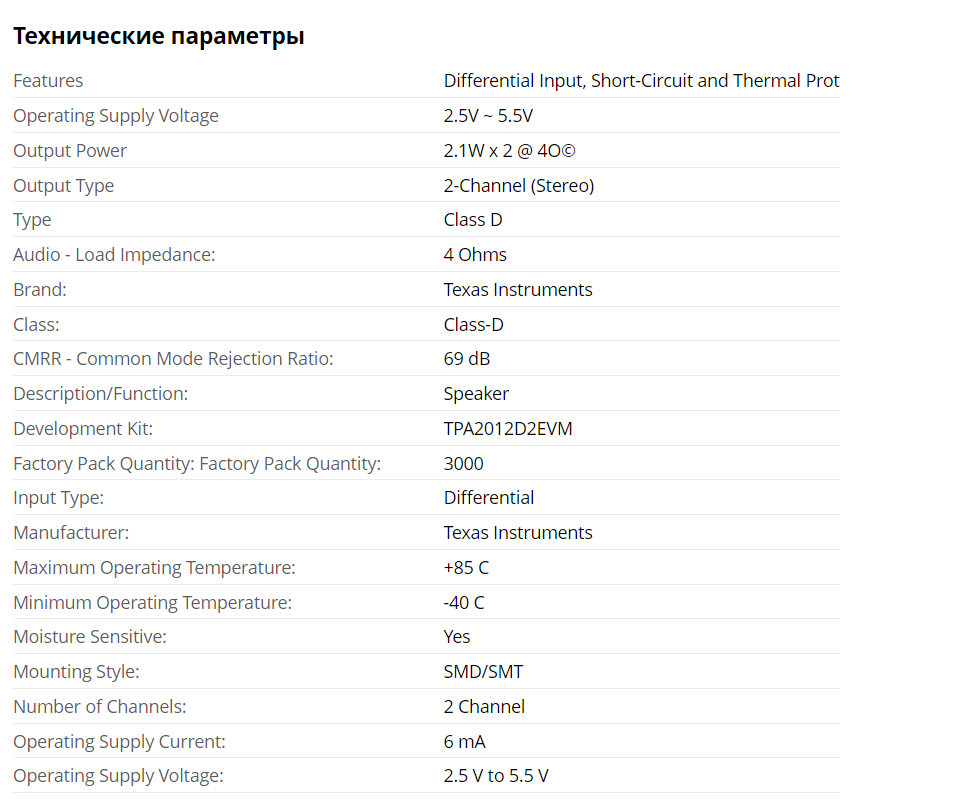Click the -40 C minimum temperature value
Screen dimensions: 969x800
(464, 603)
